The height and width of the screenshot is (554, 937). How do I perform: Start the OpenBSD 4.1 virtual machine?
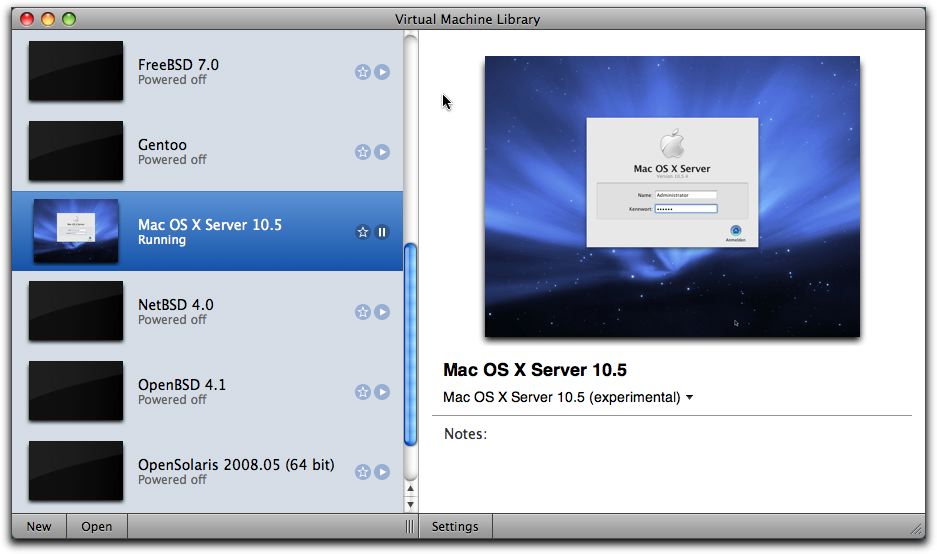coord(382,392)
